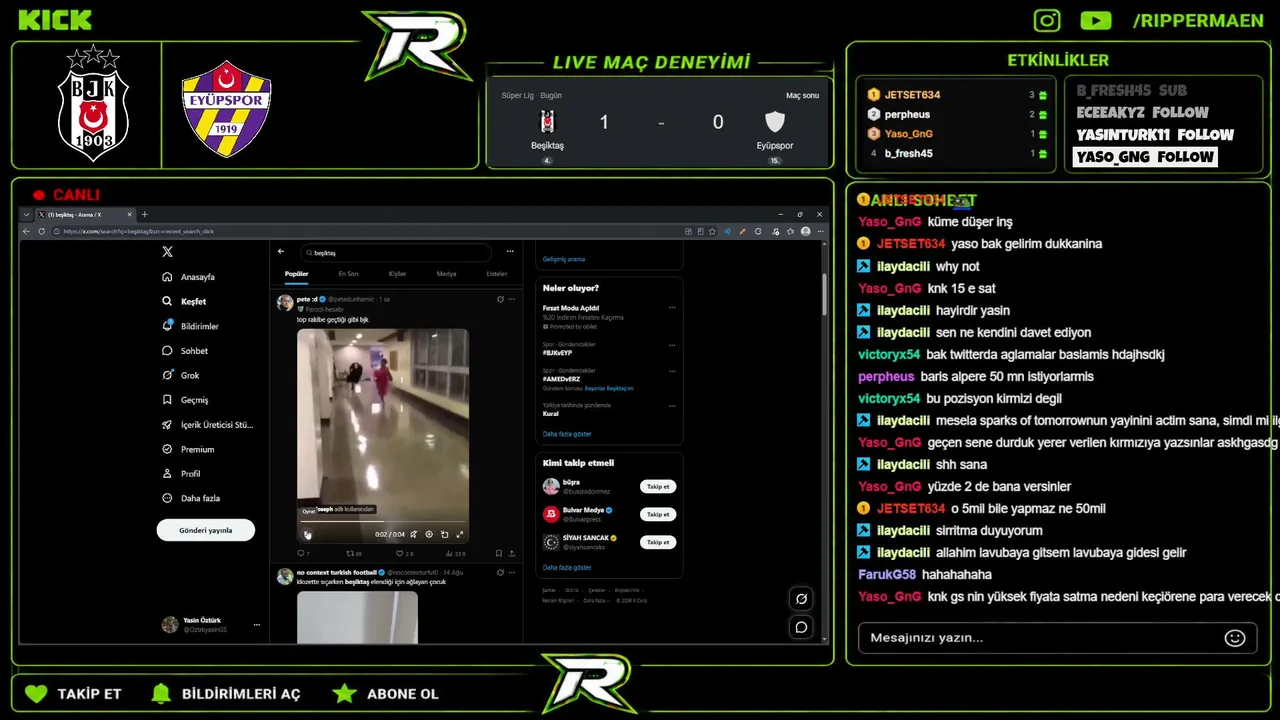Open browser profile avatar
Screen dimensions: 1280x720
(x=806, y=231)
